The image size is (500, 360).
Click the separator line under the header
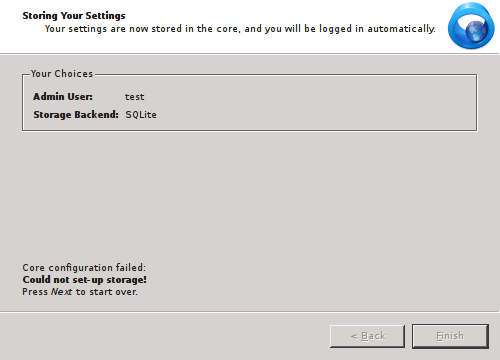tap(249, 53)
